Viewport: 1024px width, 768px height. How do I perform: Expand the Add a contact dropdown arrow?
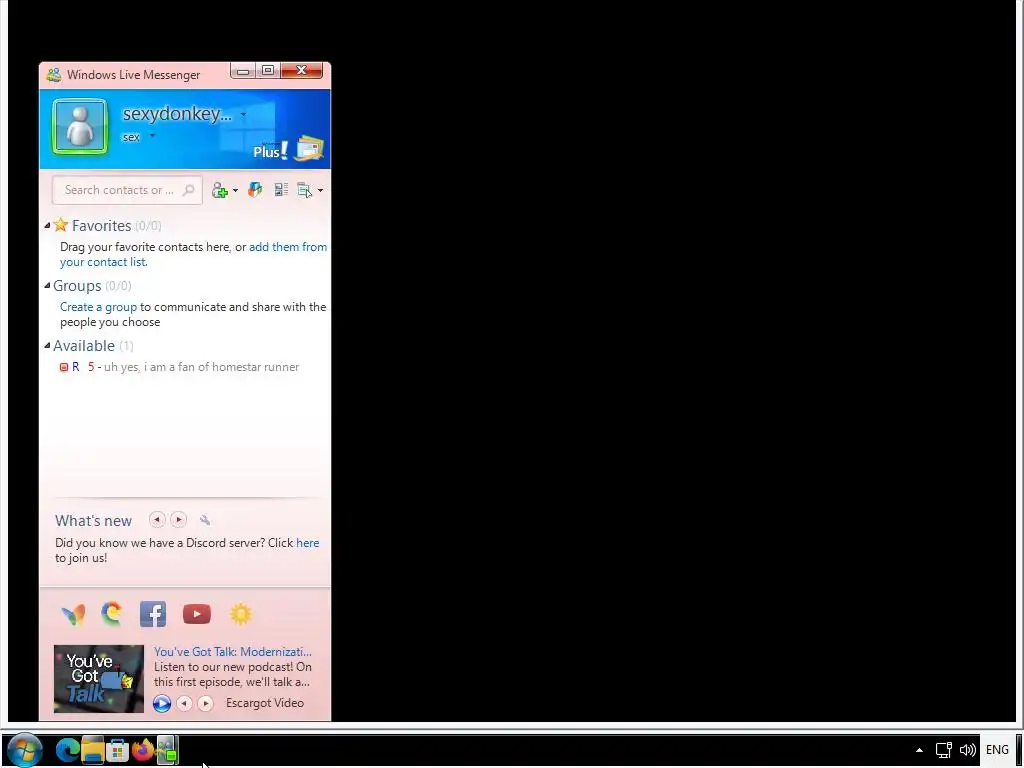235,191
